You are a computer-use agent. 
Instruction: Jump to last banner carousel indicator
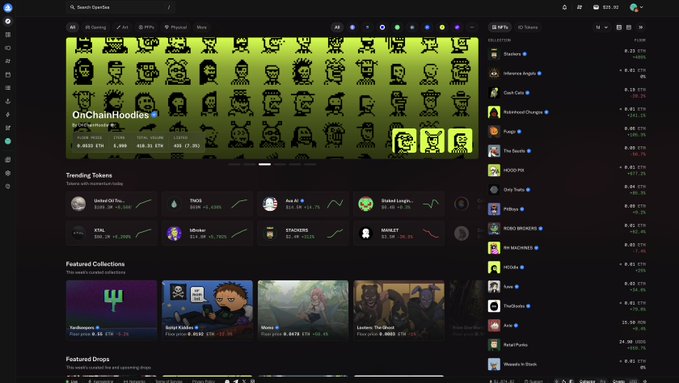310,165
